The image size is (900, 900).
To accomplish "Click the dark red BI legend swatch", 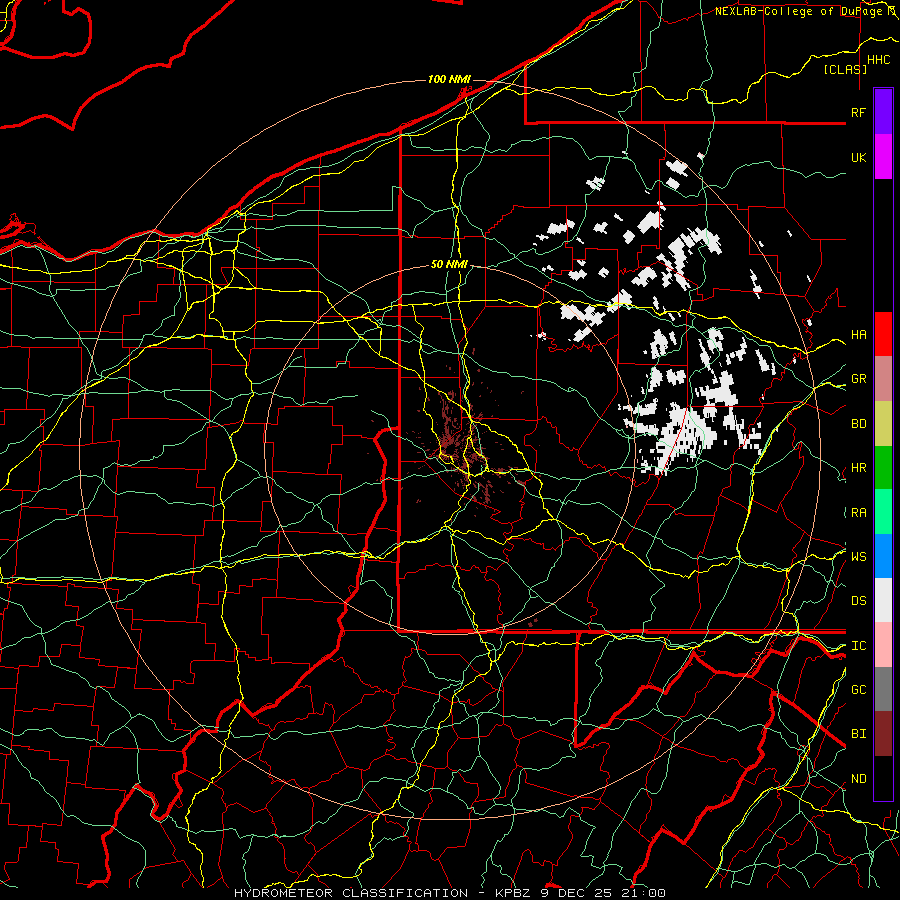I will point(883,734).
